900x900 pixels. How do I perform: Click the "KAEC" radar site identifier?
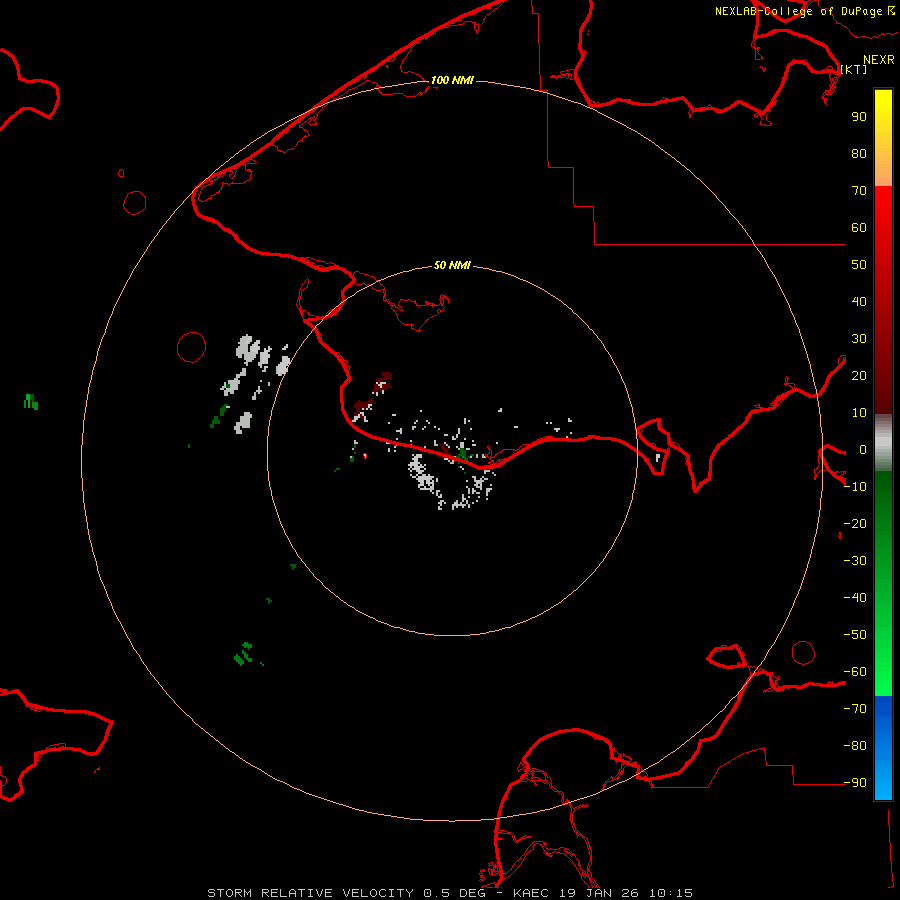pos(531,893)
